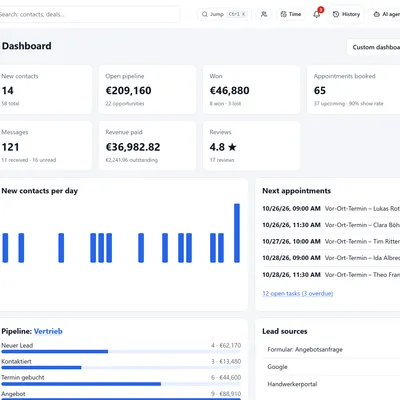Click the 17 reviews subtext
The image size is (400, 400).
point(222,160)
